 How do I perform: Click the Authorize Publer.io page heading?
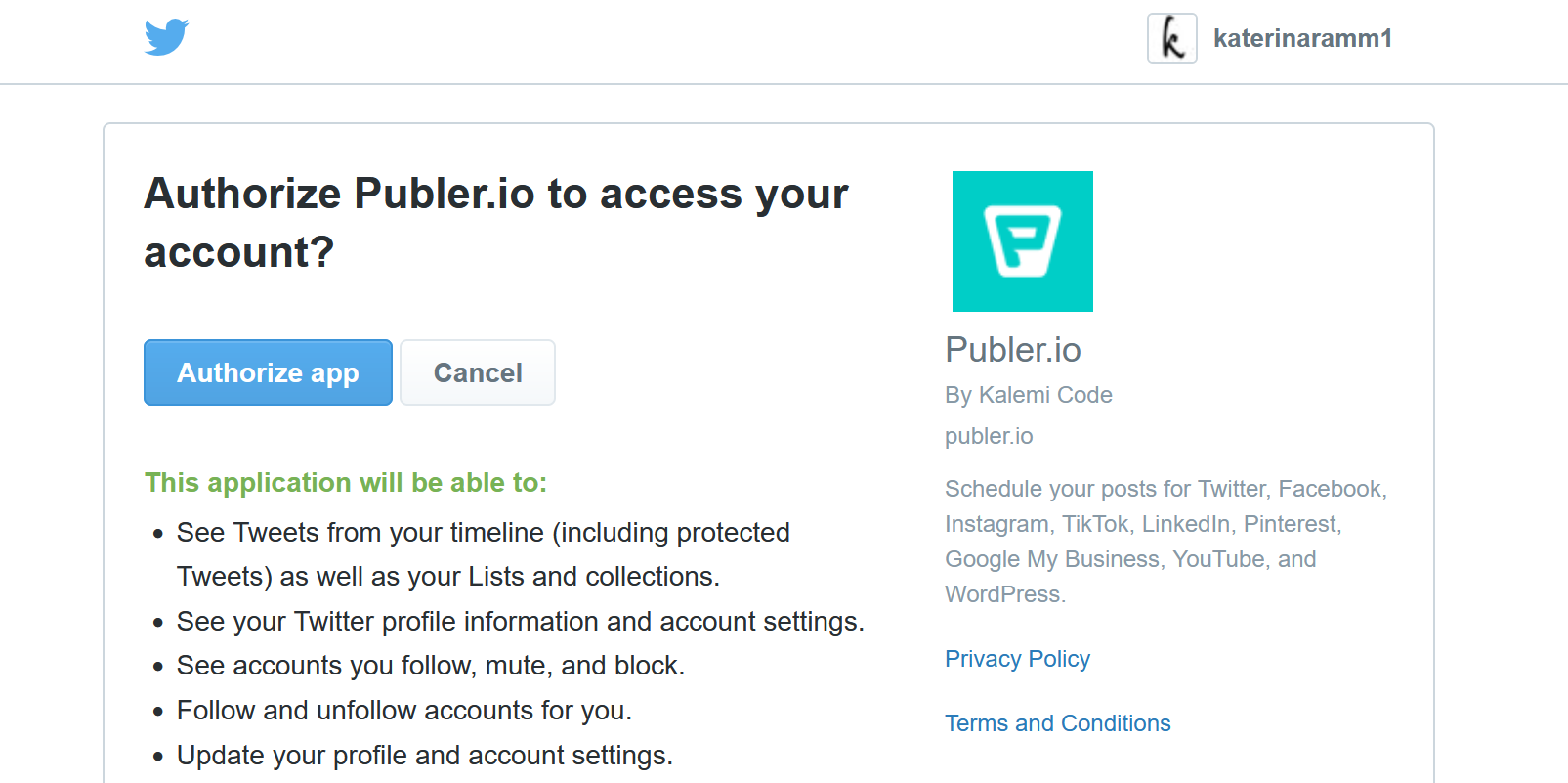pos(496,223)
